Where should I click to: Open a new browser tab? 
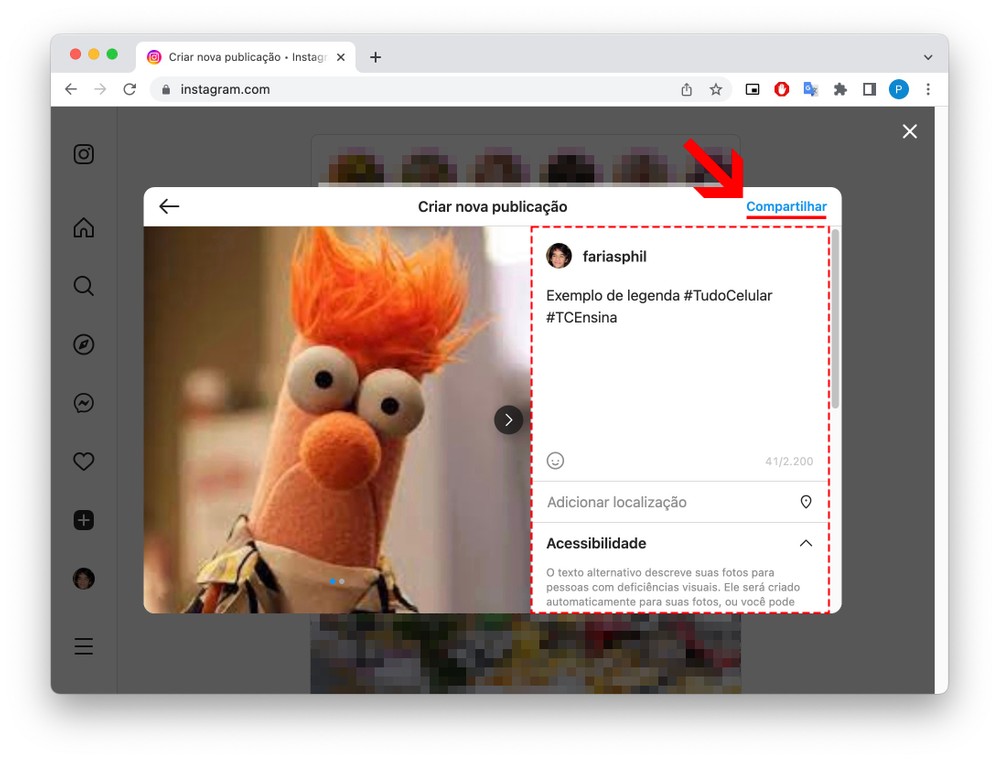point(375,58)
